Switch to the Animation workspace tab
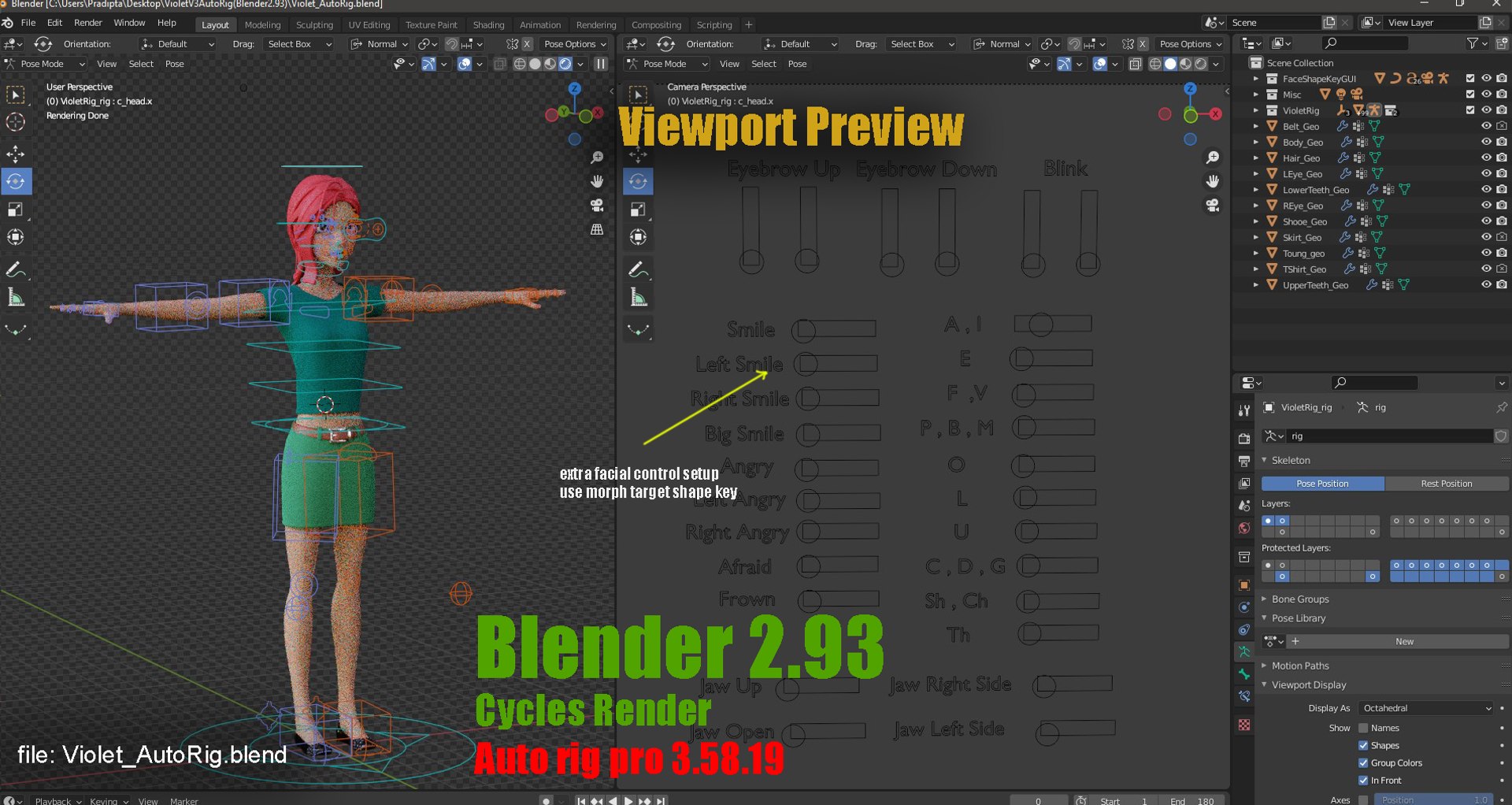Screen dimensions: 1512x805 (540, 25)
